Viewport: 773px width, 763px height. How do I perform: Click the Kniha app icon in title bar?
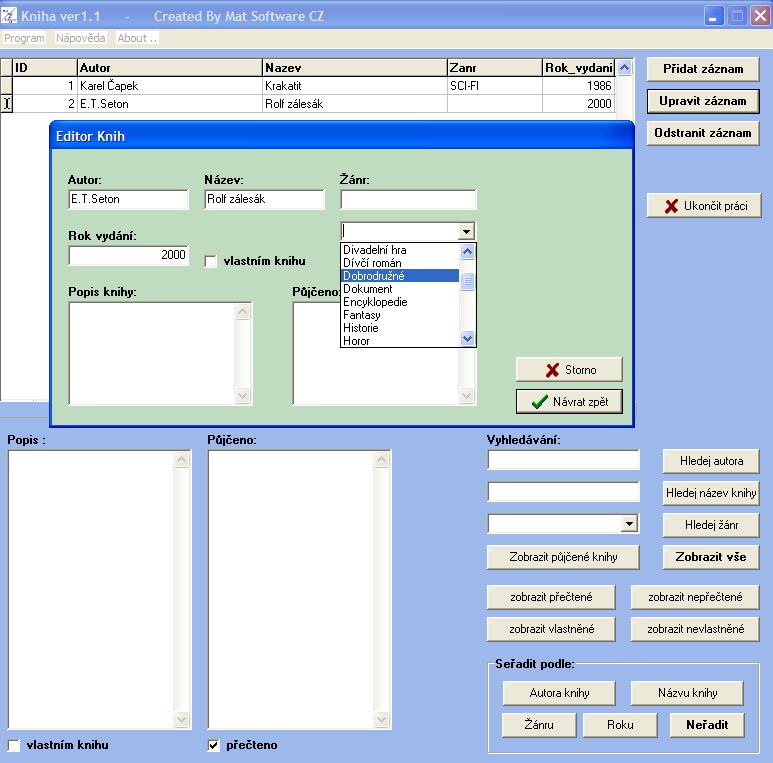[x=10, y=17]
